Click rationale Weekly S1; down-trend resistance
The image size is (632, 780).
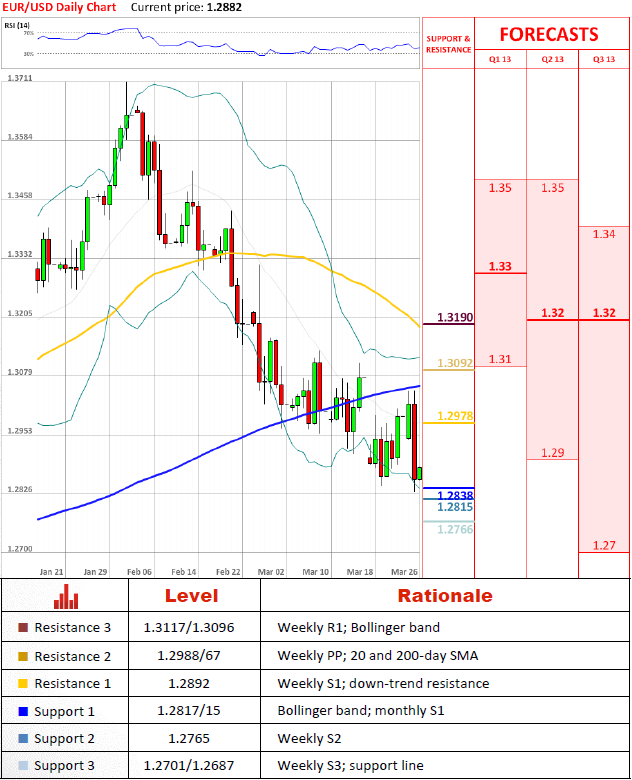(x=383, y=683)
